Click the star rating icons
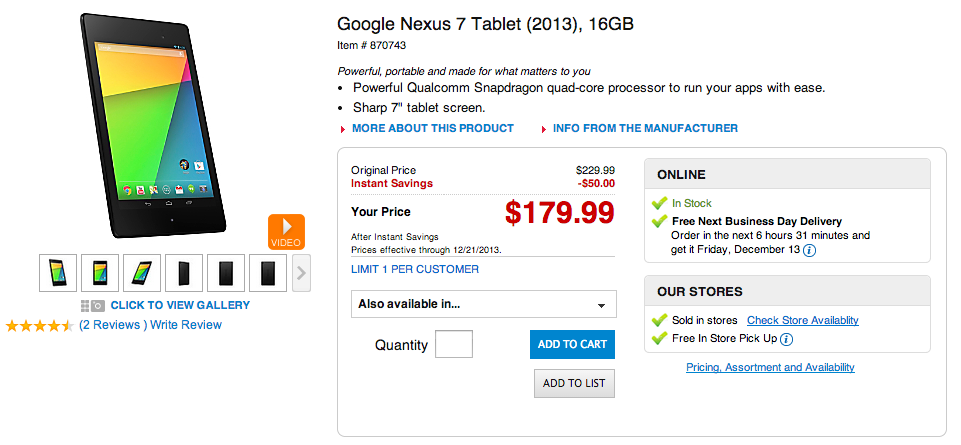961x445 pixels. (39, 325)
